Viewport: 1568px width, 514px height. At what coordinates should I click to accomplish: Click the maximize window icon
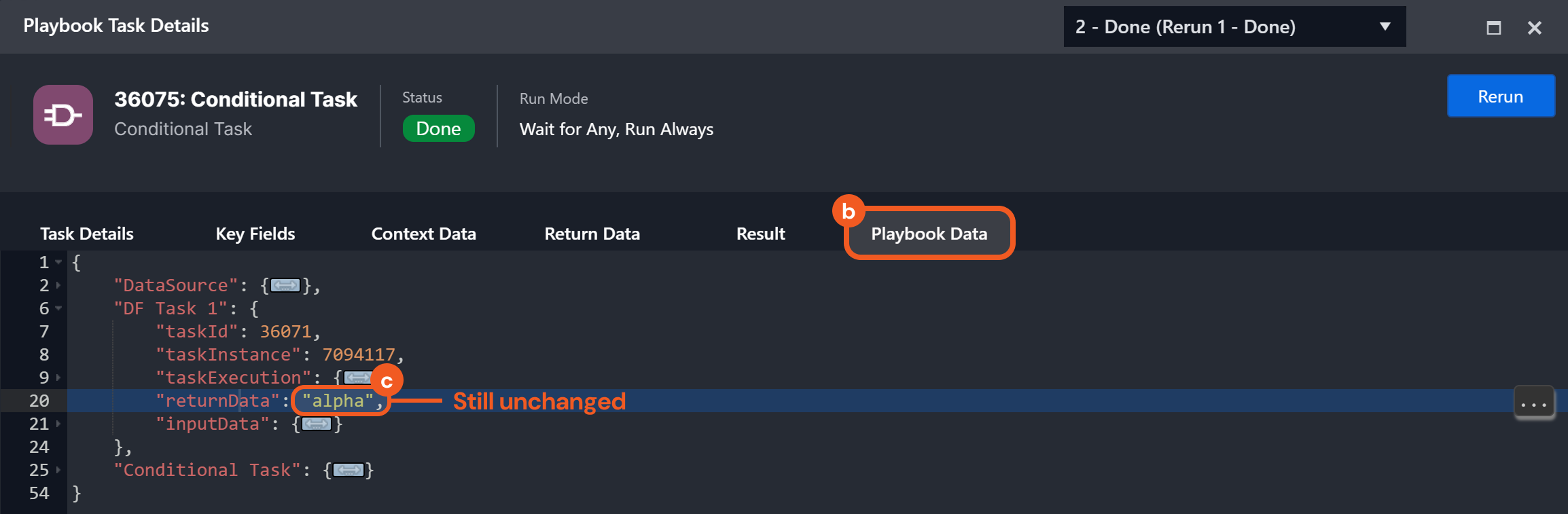point(1493,28)
